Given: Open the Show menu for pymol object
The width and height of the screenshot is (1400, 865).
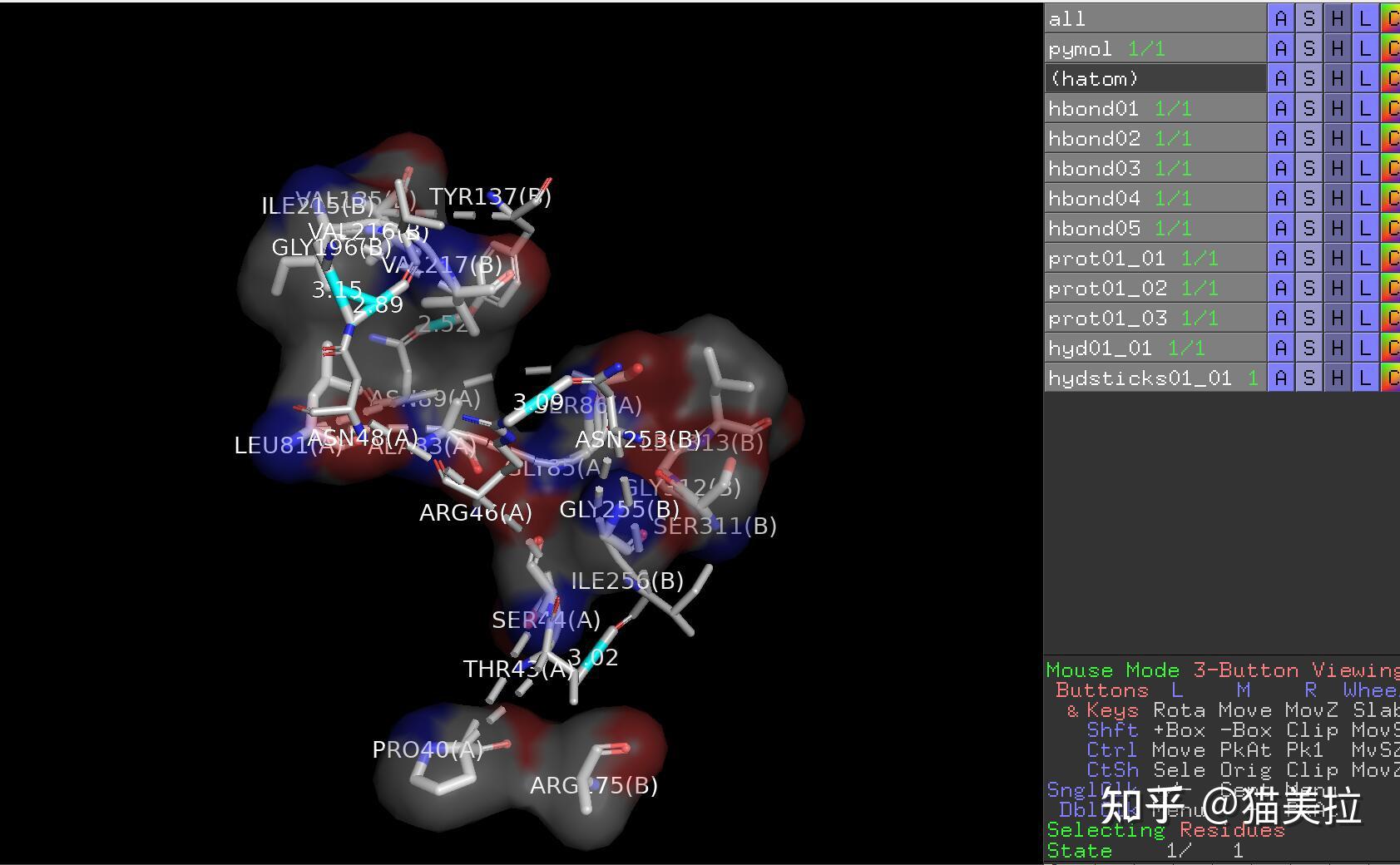Looking at the screenshot, I should pyautogui.click(x=1308, y=48).
